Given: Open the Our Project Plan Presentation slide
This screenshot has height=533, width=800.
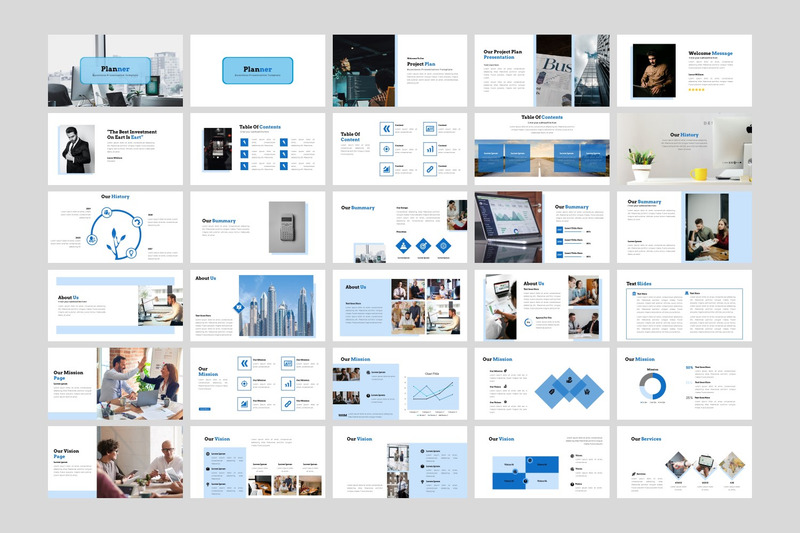Looking at the screenshot, I should pyautogui.click(x=542, y=71).
